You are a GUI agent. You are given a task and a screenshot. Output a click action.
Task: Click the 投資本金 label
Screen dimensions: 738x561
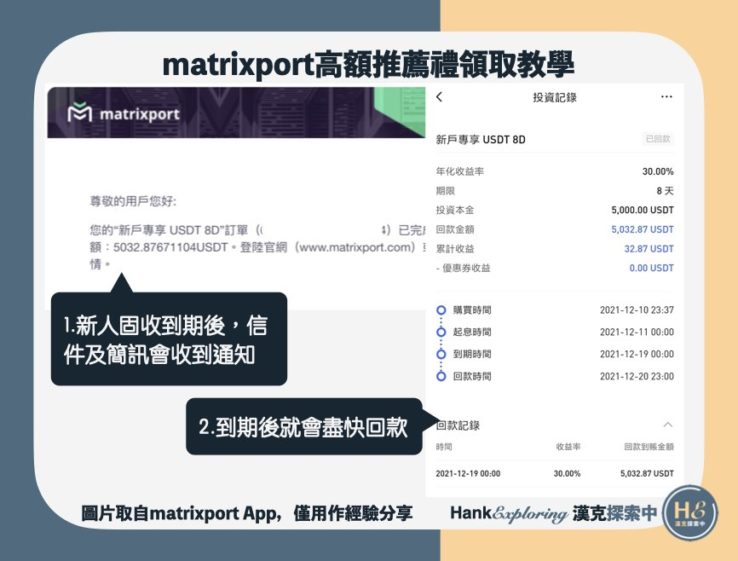coord(455,210)
